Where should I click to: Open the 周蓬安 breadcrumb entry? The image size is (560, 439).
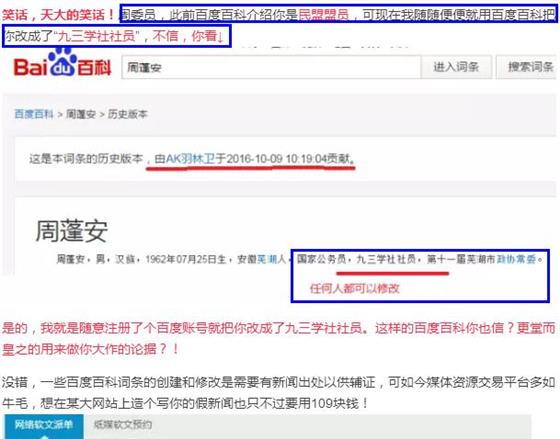(x=81, y=114)
